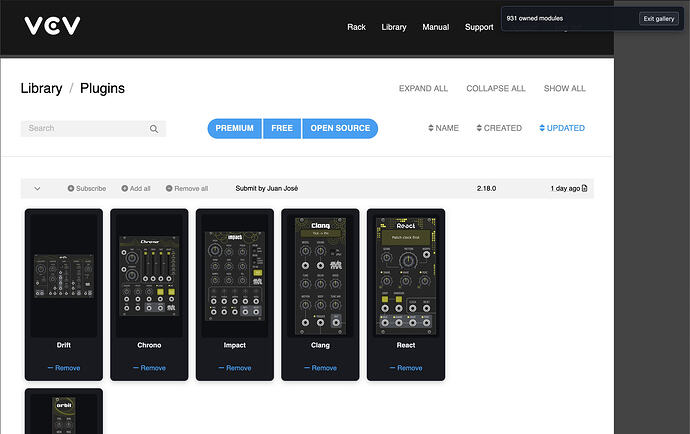The width and height of the screenshot is (690, 434).
Task: Open the Rack menu item
Action: [x=356, y=27]
